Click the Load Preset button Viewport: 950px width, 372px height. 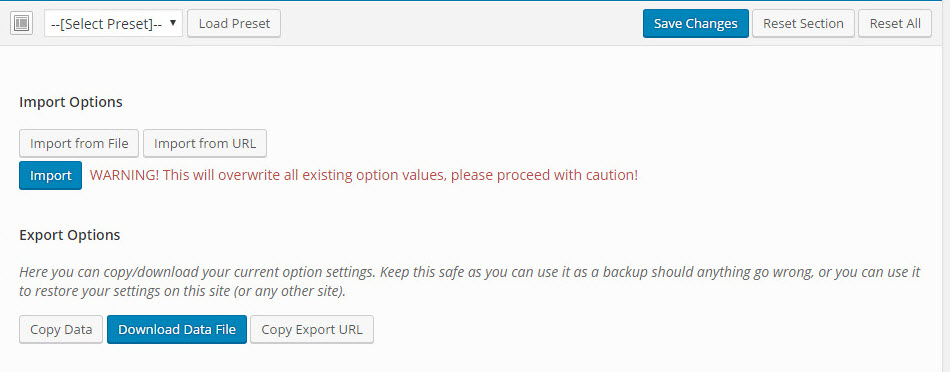point(234,24)
